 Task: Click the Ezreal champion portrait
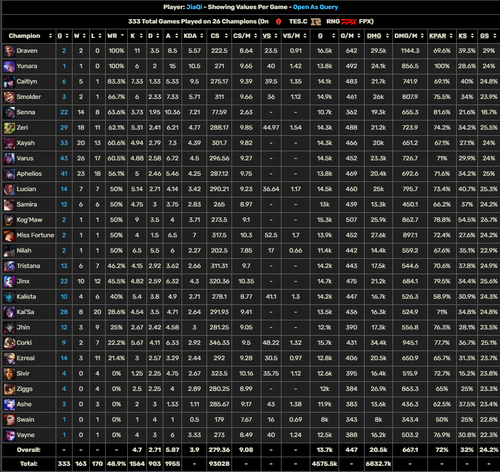click(x=9, y=358)
